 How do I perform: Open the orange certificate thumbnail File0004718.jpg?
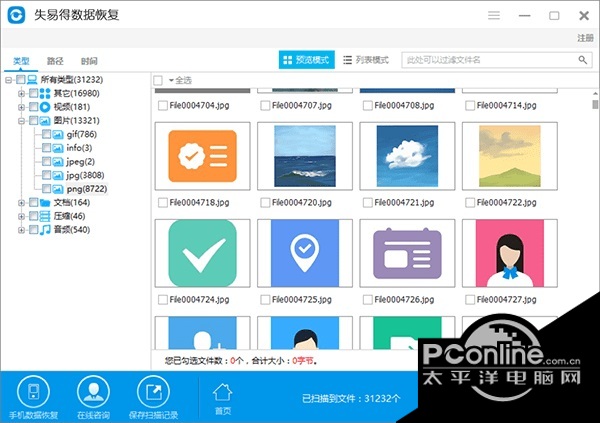click(202, 156)
